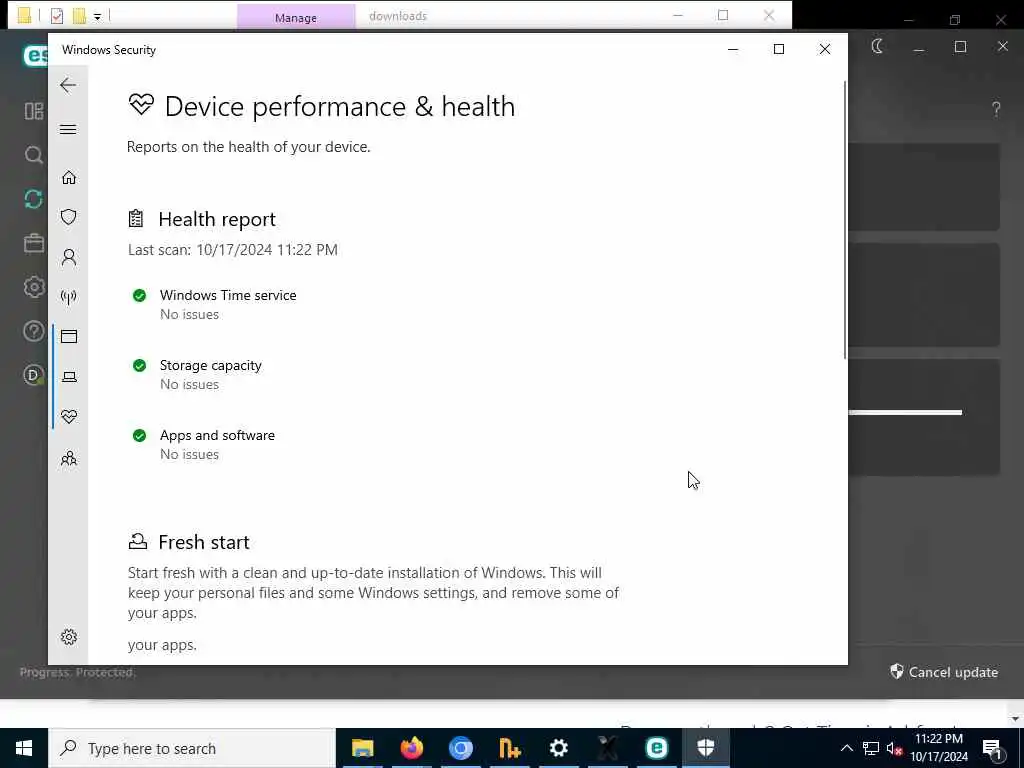The height and width of the screenshot is (768, 1024).
Task: Click the Windows Security shield taskbar icon
Action: pyautogui.click(x=705, y=748)
